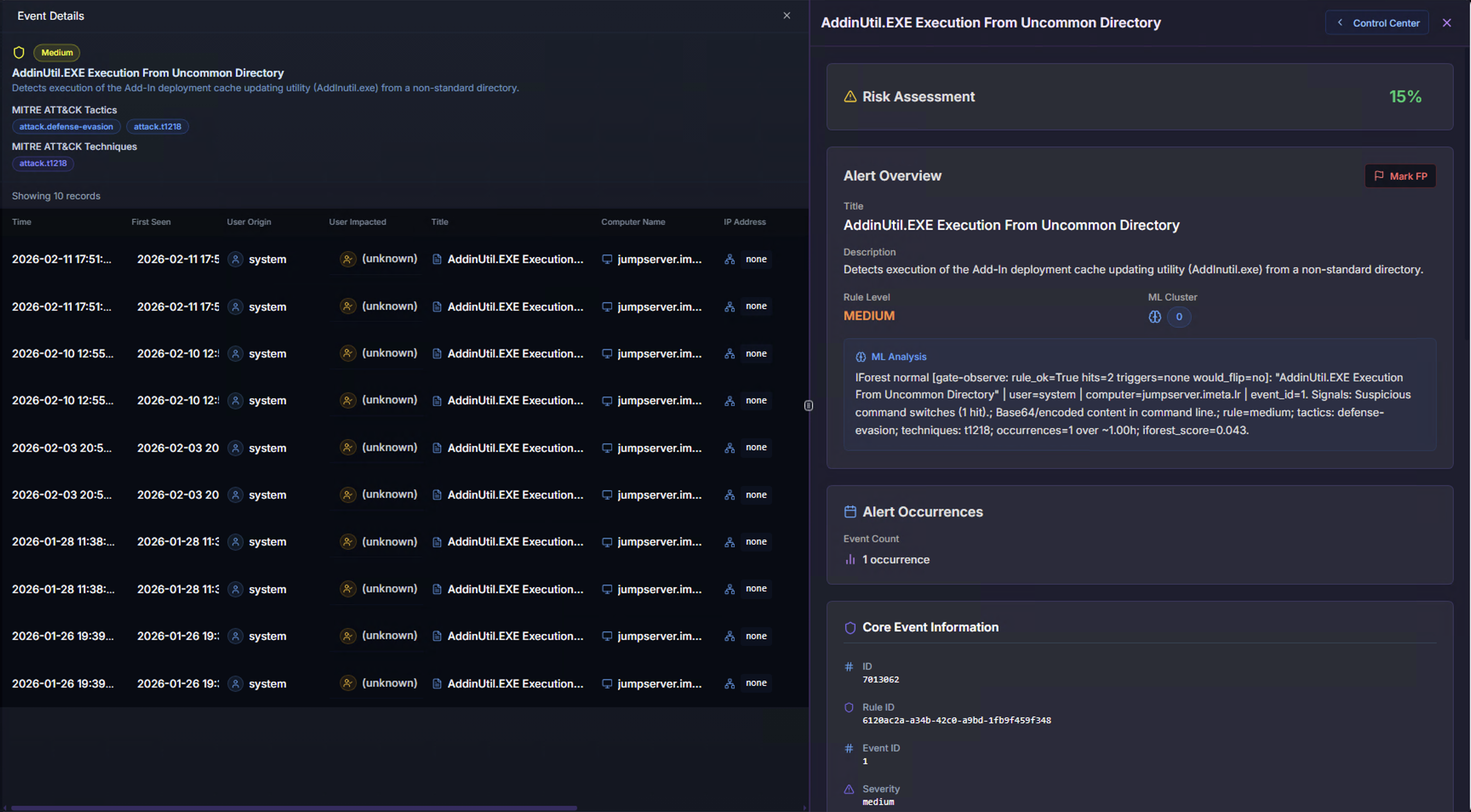The image size is (1471, 812).
Task: Click the shield icon beside Core Event Information
Action: (850, 627)
